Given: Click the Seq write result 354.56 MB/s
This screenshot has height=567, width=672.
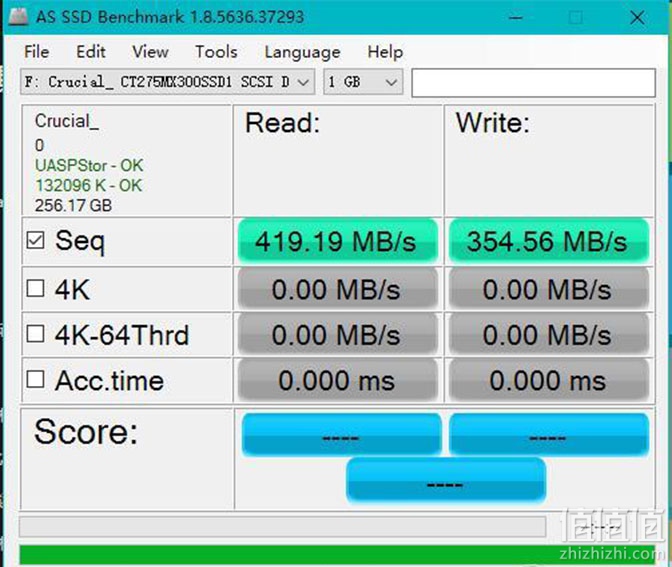Looking at the screenshot, I should [549, 241].
